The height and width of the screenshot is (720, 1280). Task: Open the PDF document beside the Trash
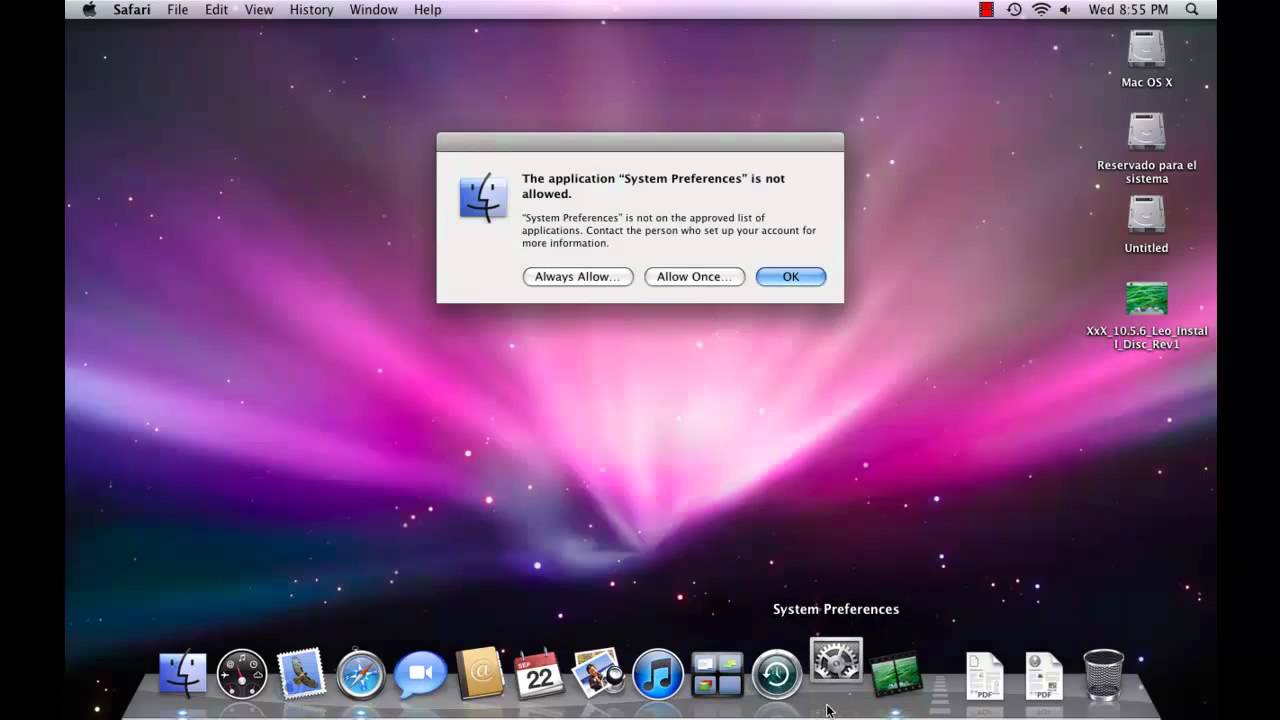click(x=1044, y=676)
